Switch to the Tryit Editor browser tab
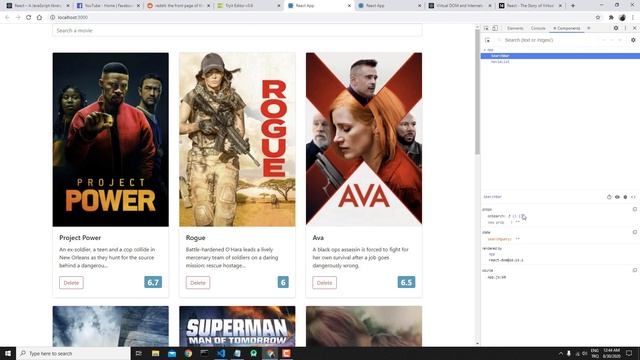This screenshot has height=360, width=640. coord(249,6)
